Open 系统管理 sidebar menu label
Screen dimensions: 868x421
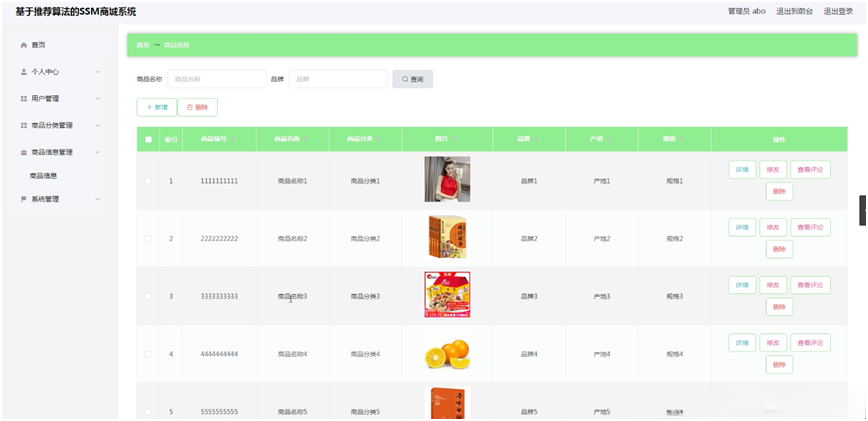click(x=45, y=199)
